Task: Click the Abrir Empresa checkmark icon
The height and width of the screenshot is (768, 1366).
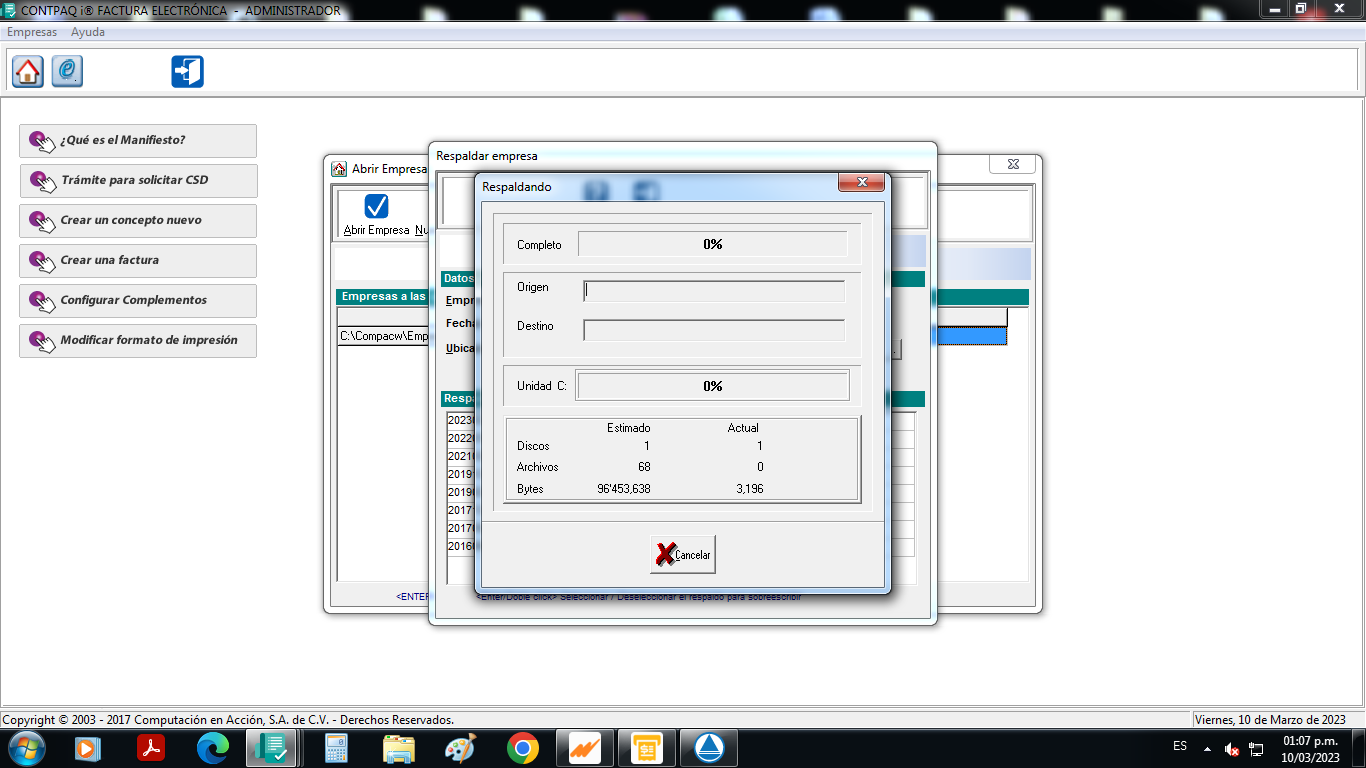Action: coord(377,206)
